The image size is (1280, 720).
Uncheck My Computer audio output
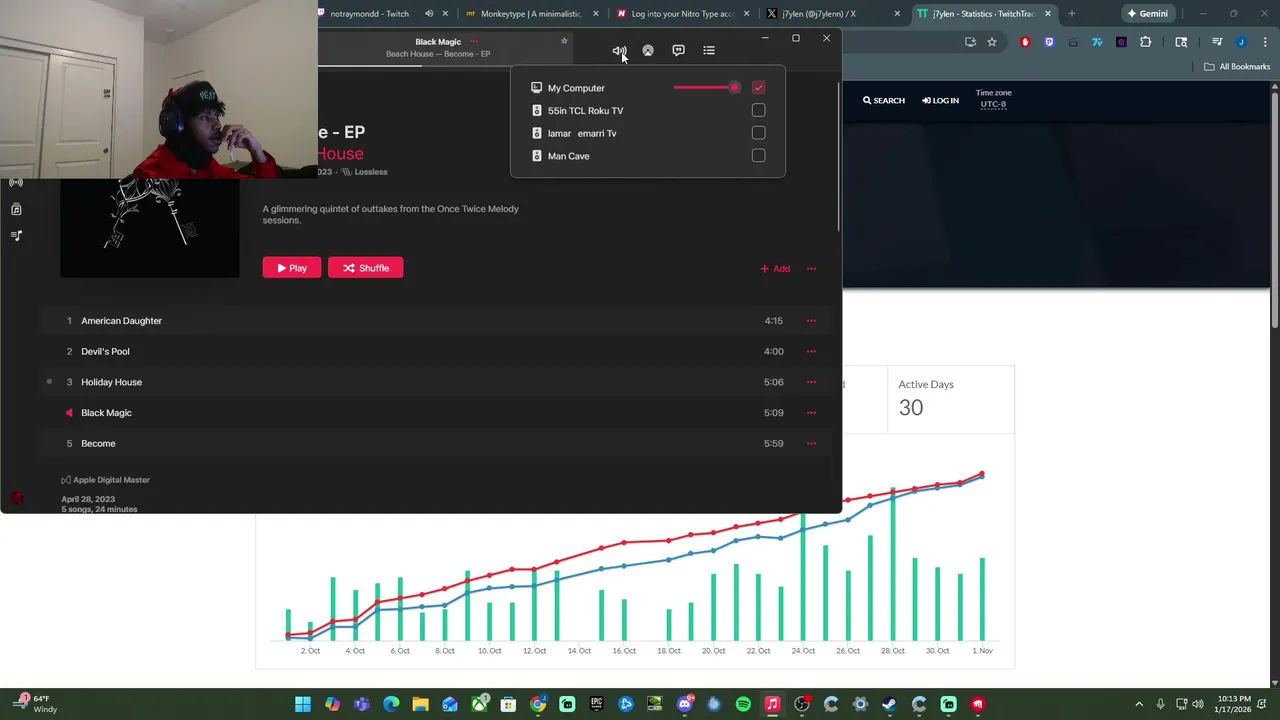tap(758, 88)
